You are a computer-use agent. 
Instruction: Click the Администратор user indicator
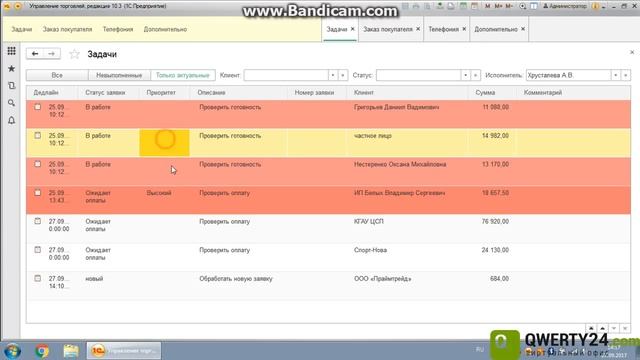pos(565,6)
